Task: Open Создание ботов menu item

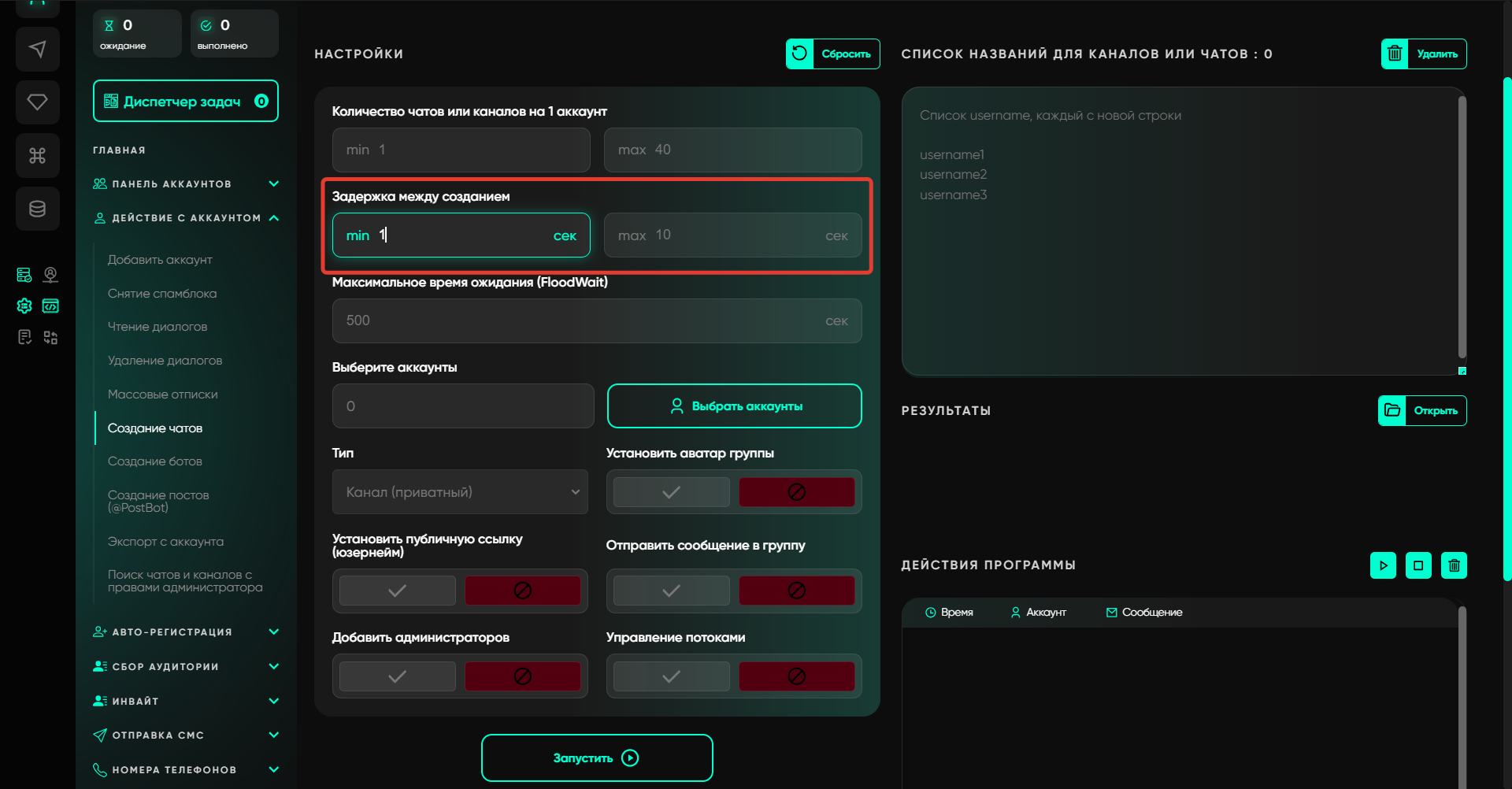Action: tap(155, 461)
